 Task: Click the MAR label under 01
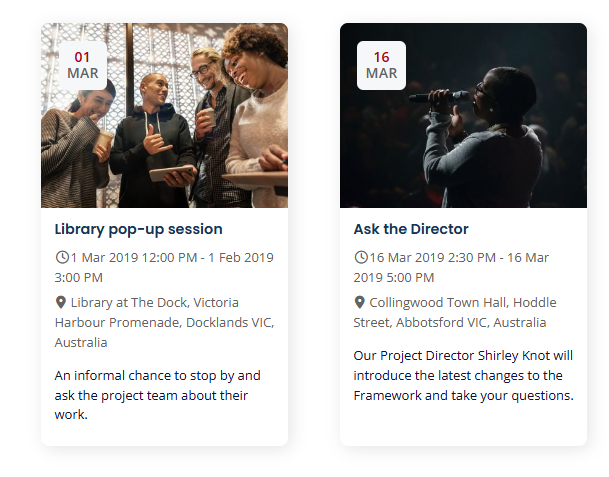pyautogui.click(x=83, y=73)
